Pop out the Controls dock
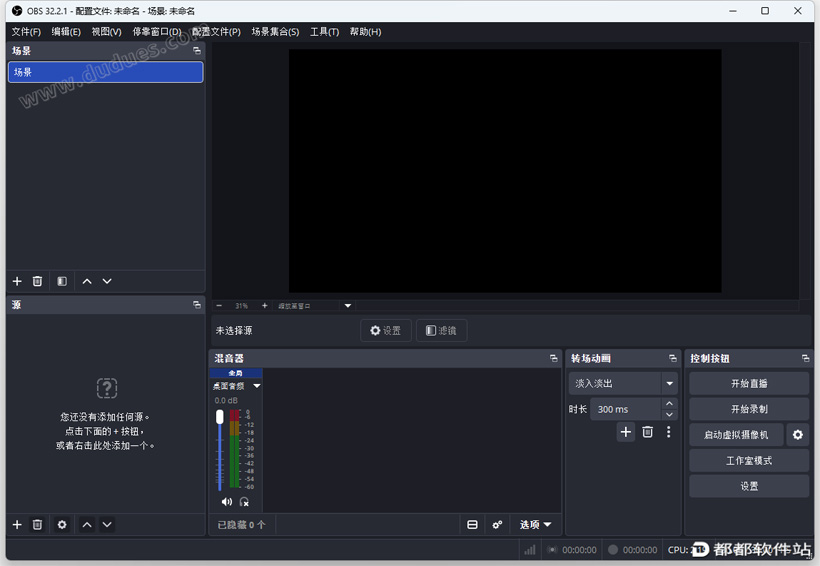Viewport: 820px width, 566px height. coord(805,358)
